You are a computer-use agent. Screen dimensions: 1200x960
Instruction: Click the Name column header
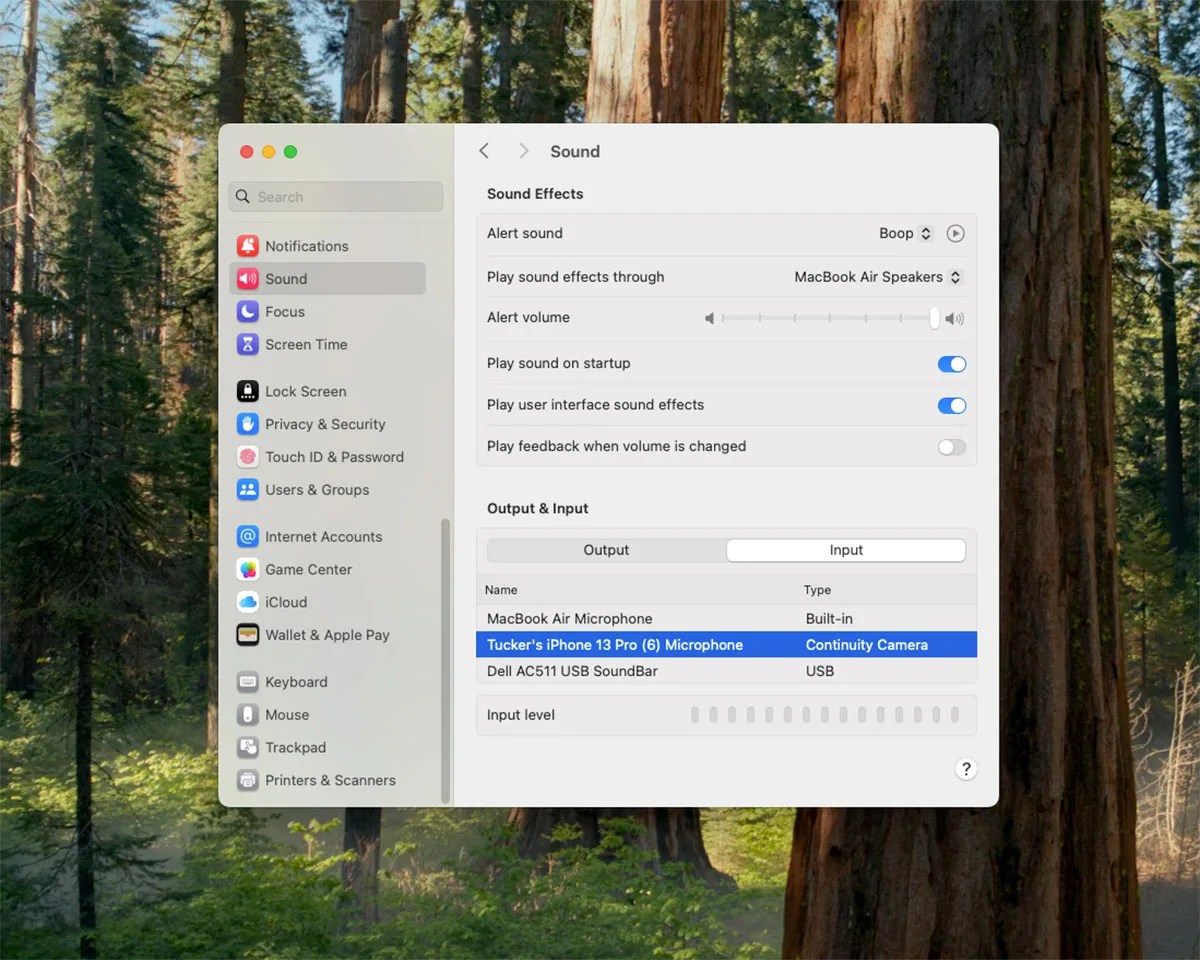[x=501, y=590]
